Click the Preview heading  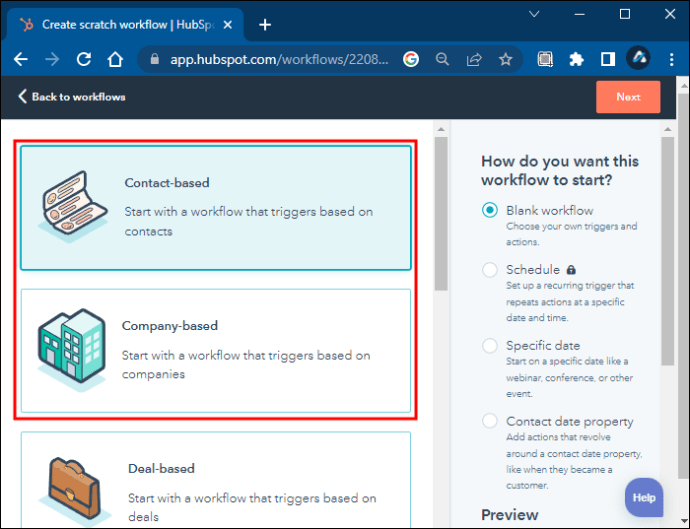[x=510, y=514]
